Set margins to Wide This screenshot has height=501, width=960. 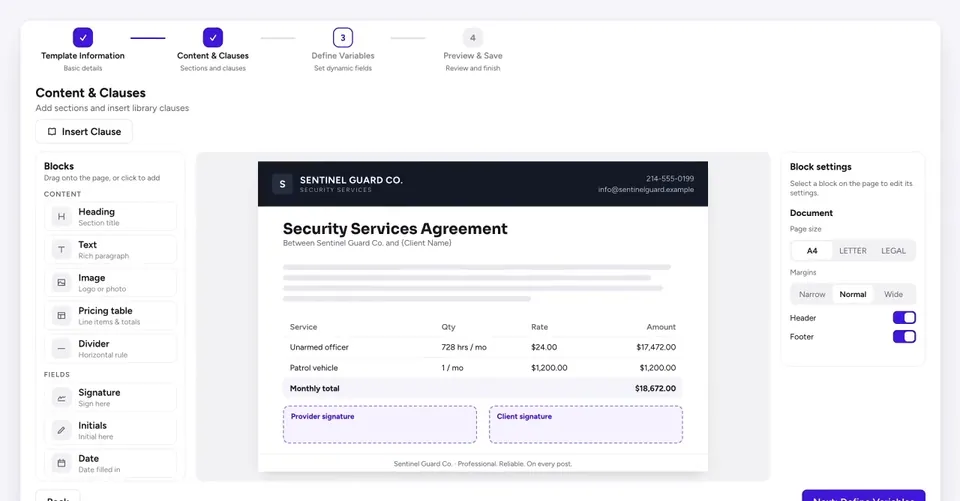(x=893, y=294)
